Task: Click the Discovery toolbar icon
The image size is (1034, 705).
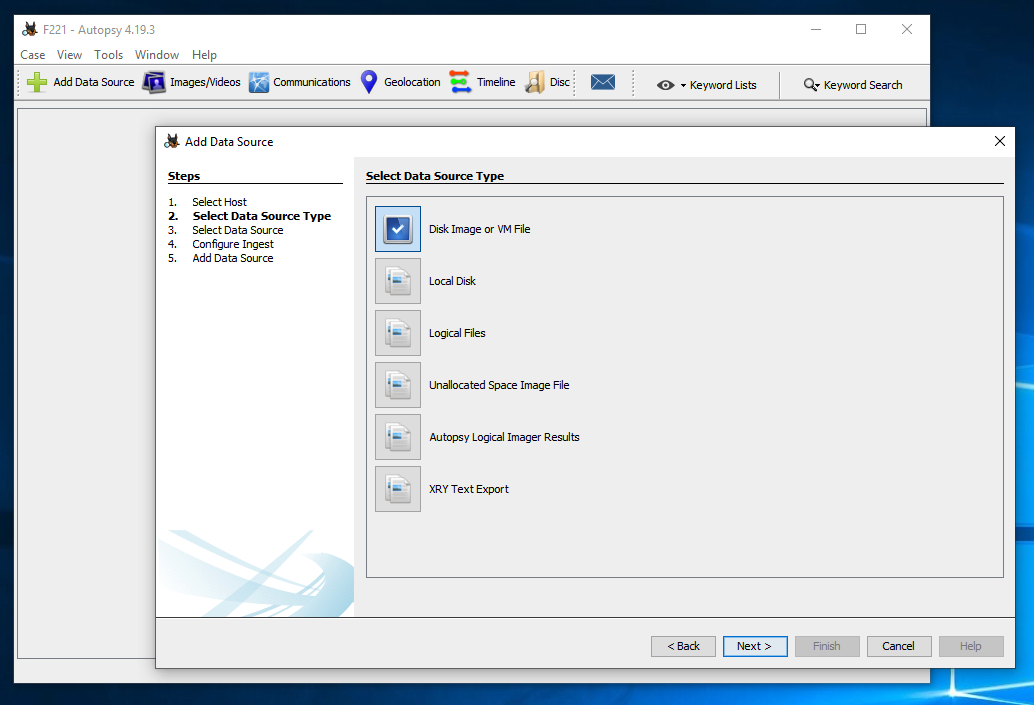Action: 536,83
